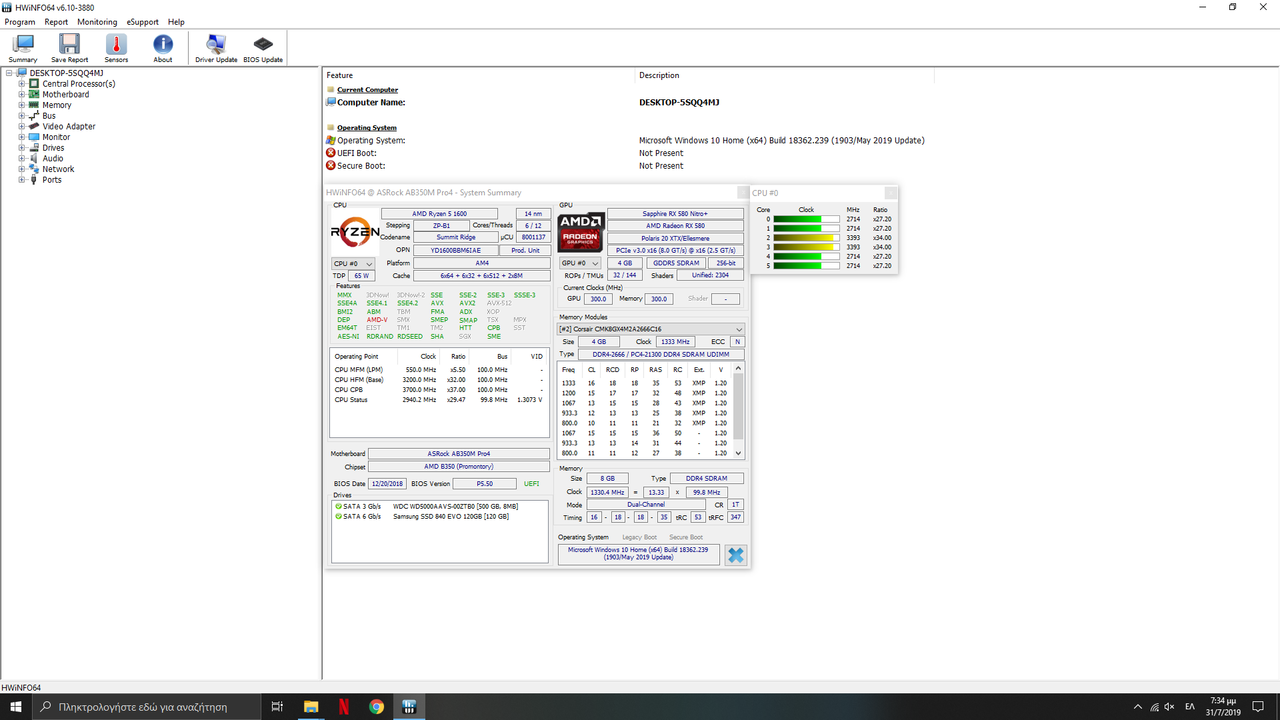Click up arrow of memory timings scrollbar
This screenshot has width=1280, height=720.
(740, 367)
